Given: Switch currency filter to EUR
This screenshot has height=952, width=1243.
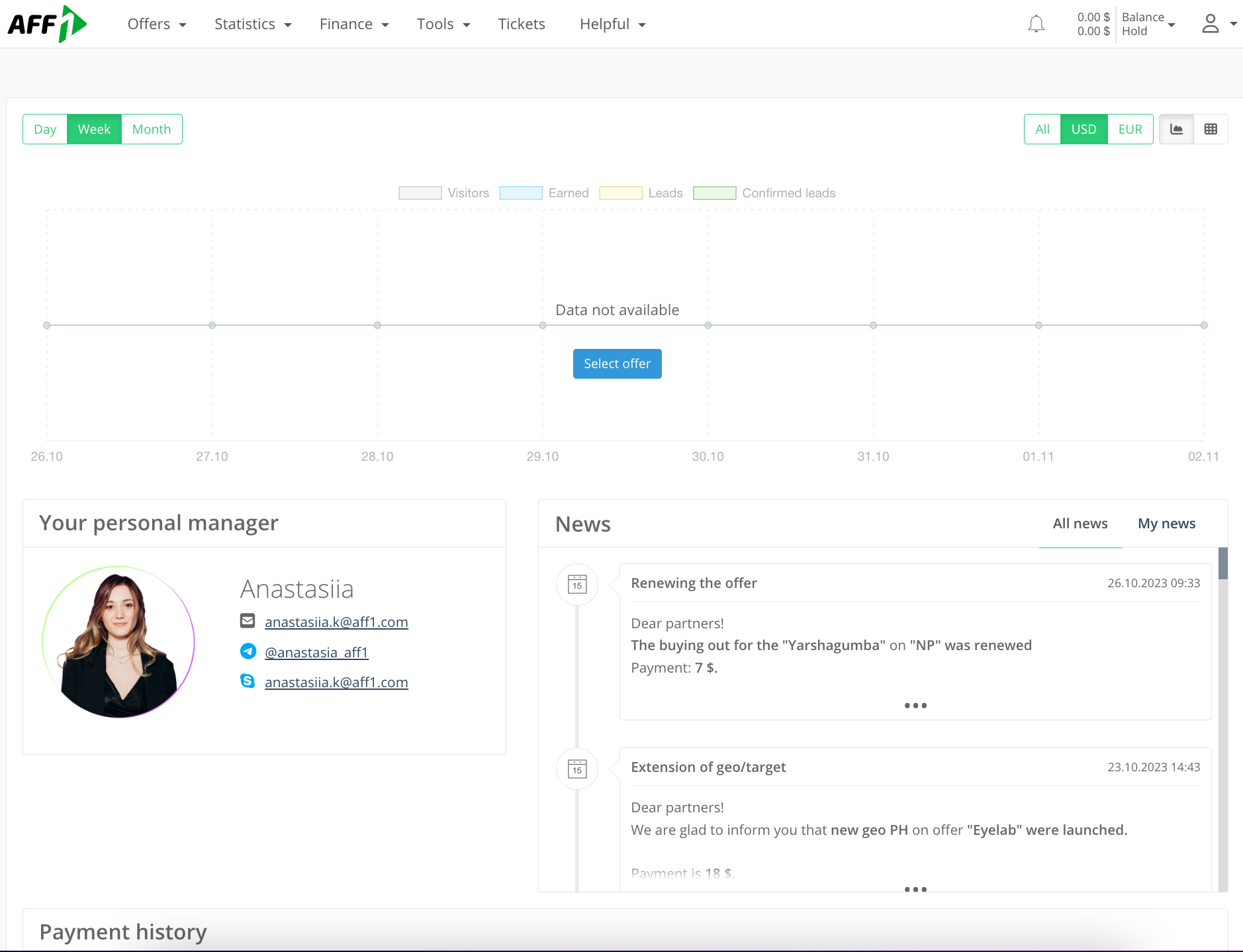Looking at the screenshot, I should tap(1130, 129).
